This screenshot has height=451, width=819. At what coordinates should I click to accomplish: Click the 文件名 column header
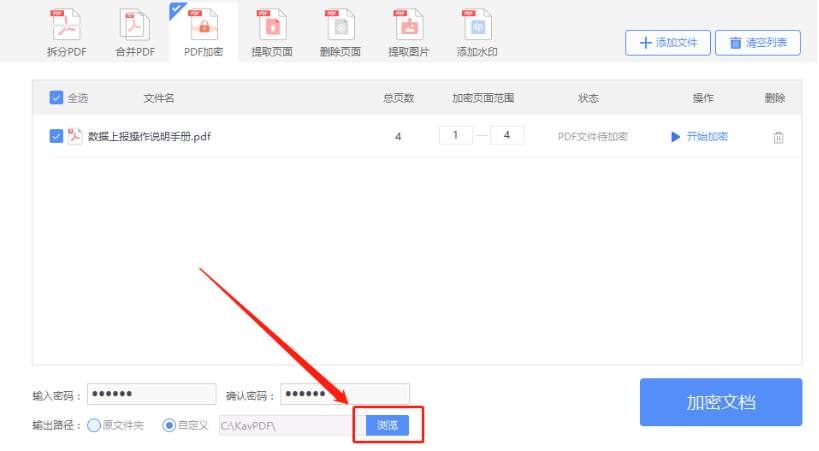pyautogui.click(x=159, y=98)
